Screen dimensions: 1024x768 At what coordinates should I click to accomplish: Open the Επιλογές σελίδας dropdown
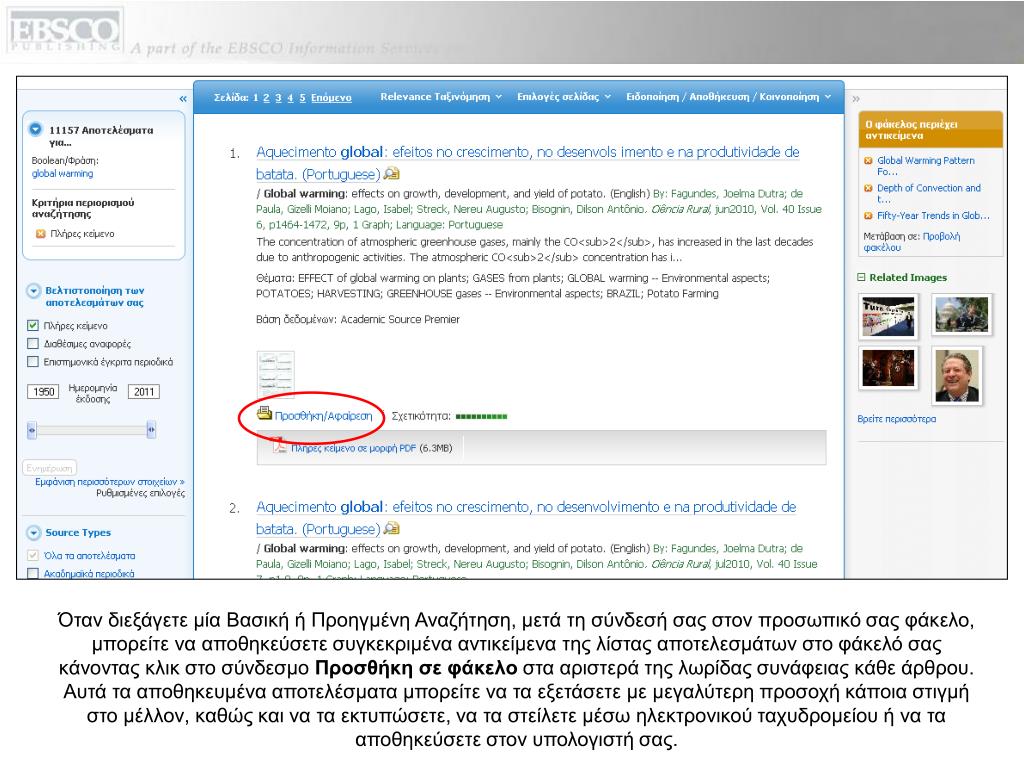coord(564,97)
